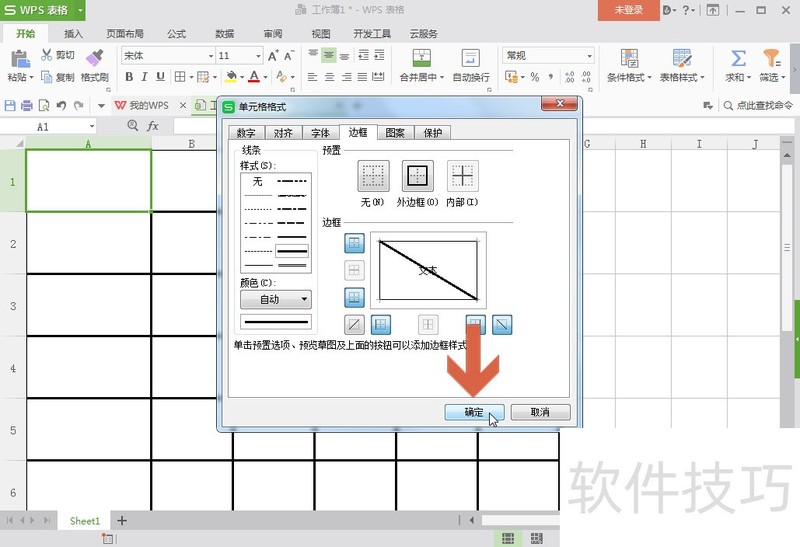Switch to the 字体 tab in dialog
The width and height of the screenshot is (800, 547).
pyautogui.click(x=320, y=133)
